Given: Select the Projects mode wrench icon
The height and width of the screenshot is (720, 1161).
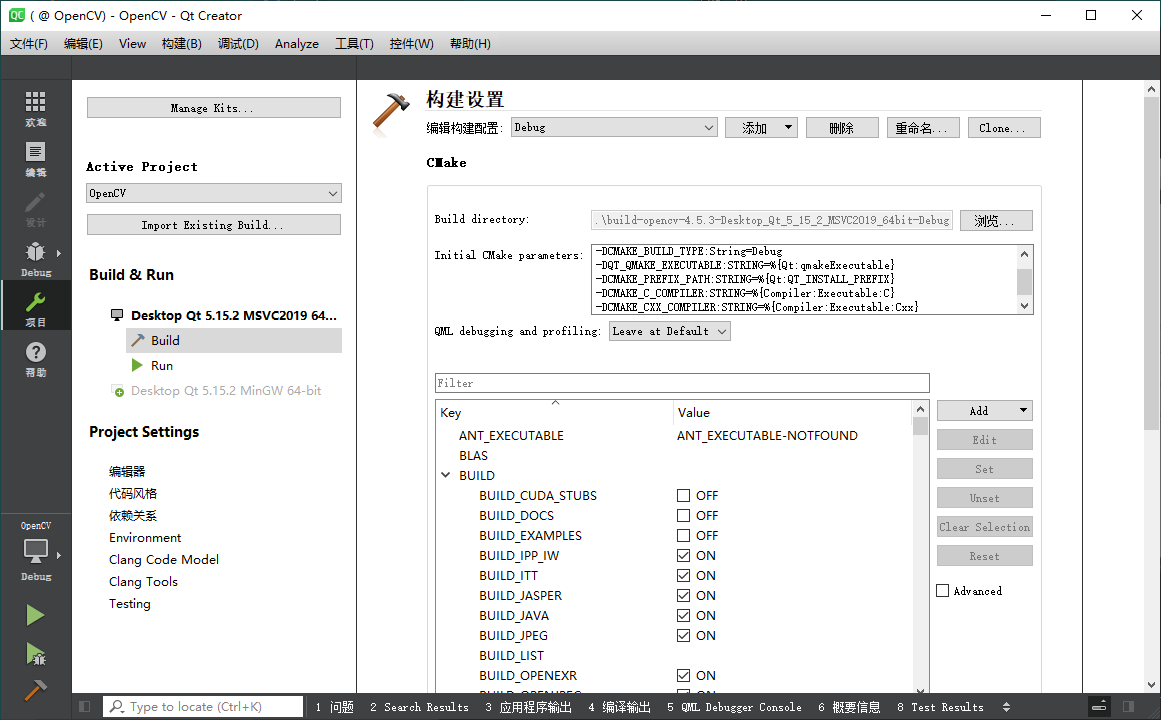Looking at the screenshot, I should [36, 302].
